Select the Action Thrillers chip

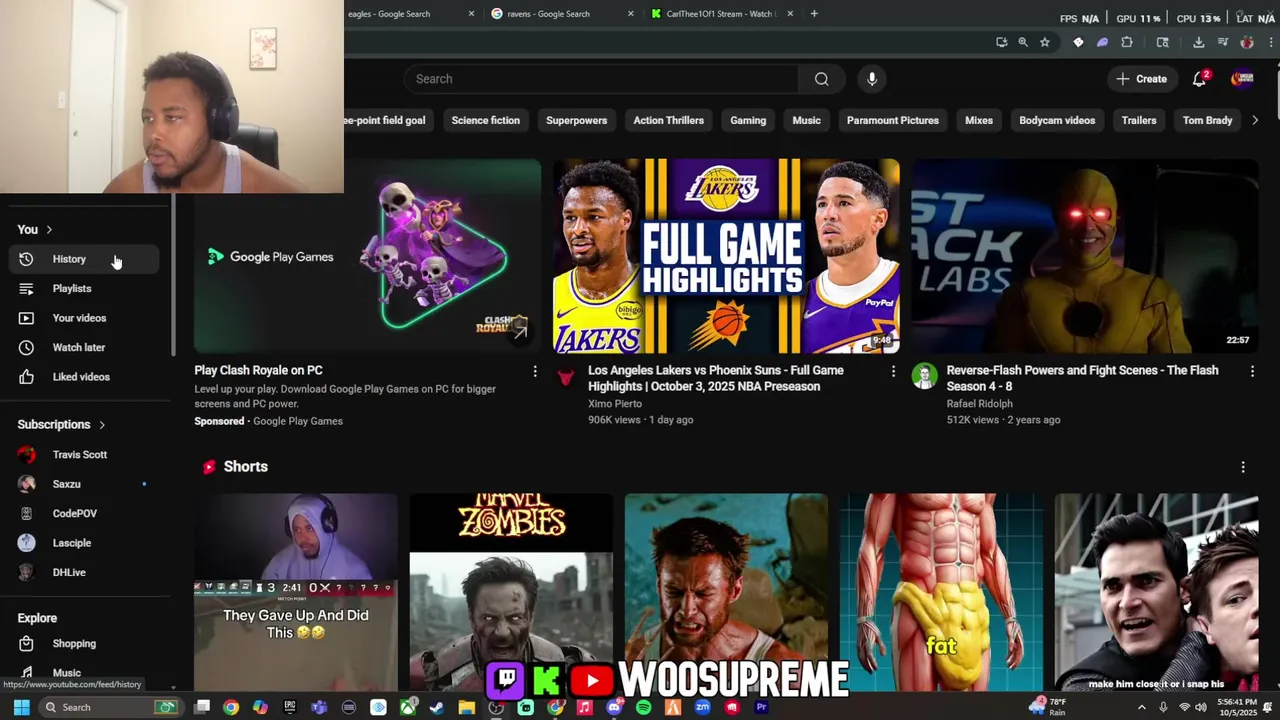click(x=668, y=120)
